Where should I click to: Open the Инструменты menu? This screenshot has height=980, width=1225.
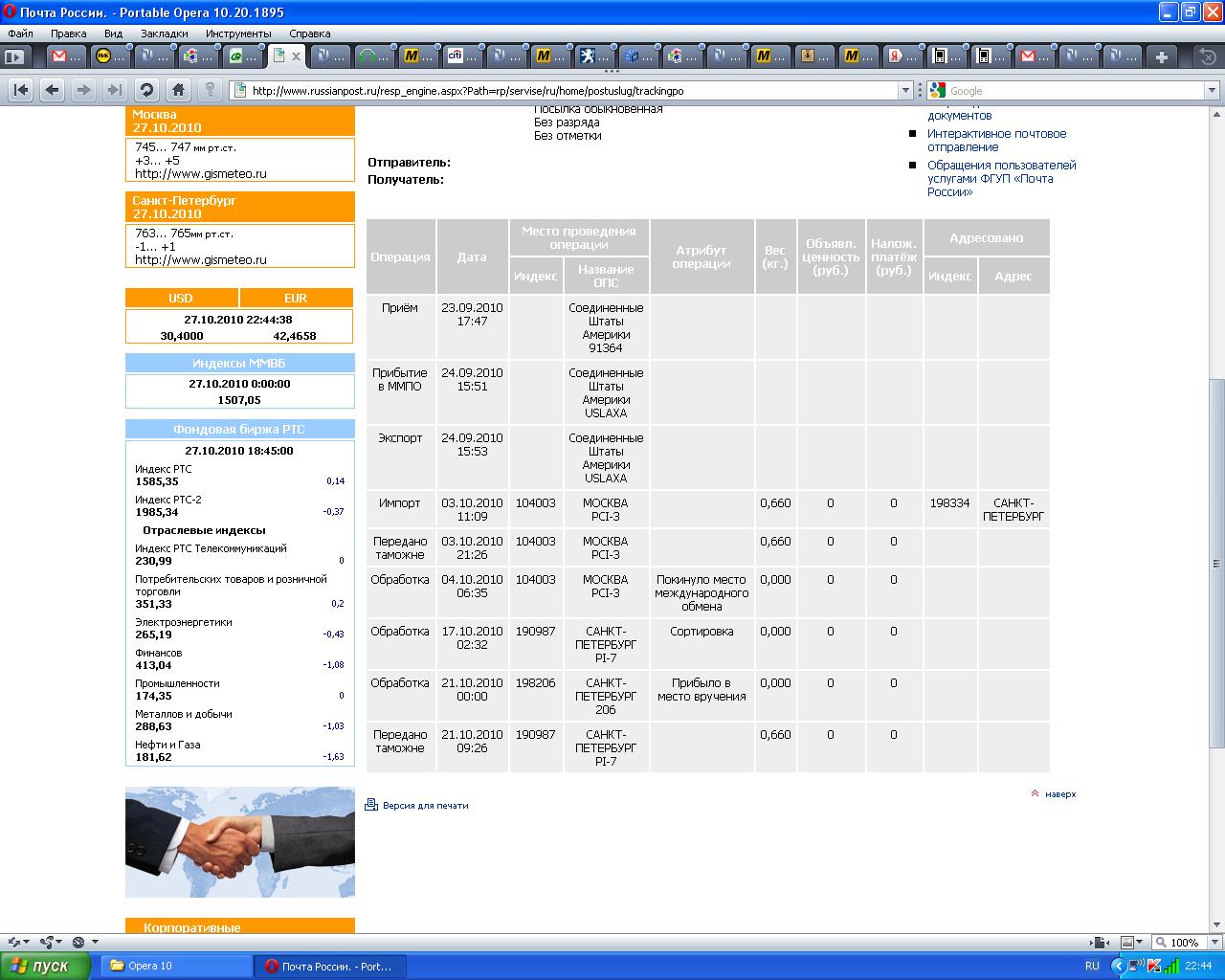click(x=238, y=33)
